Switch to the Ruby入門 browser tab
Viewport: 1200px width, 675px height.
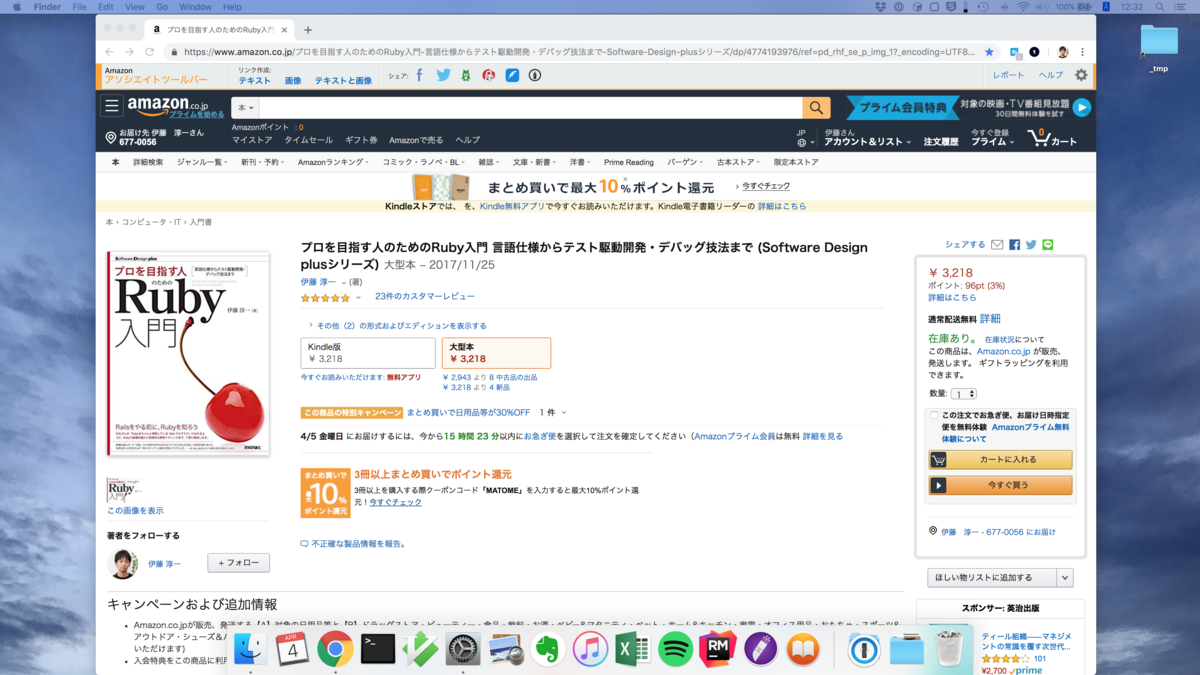[x=219, y=30]
